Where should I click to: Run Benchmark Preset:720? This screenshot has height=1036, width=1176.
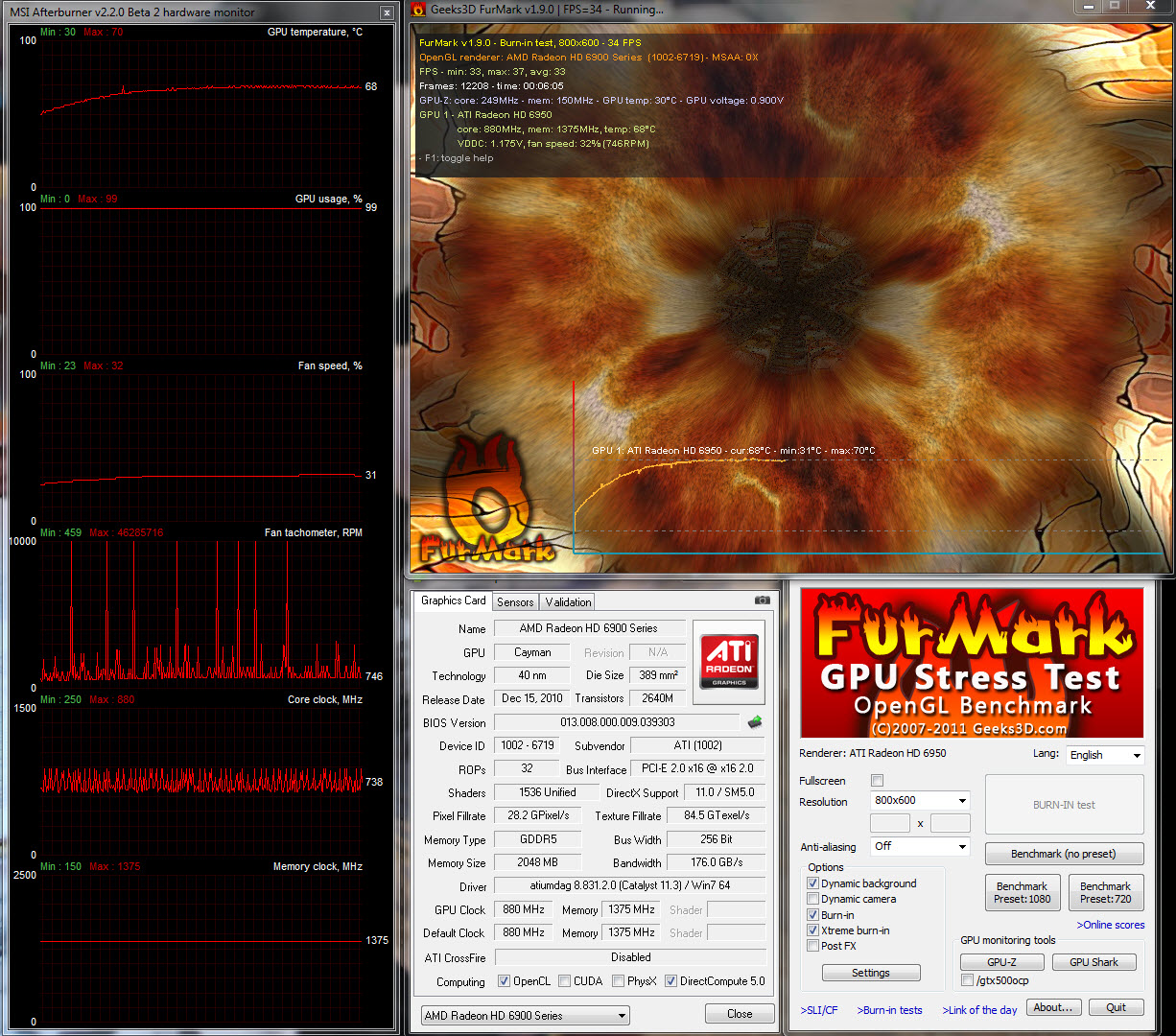(1105, 892)
